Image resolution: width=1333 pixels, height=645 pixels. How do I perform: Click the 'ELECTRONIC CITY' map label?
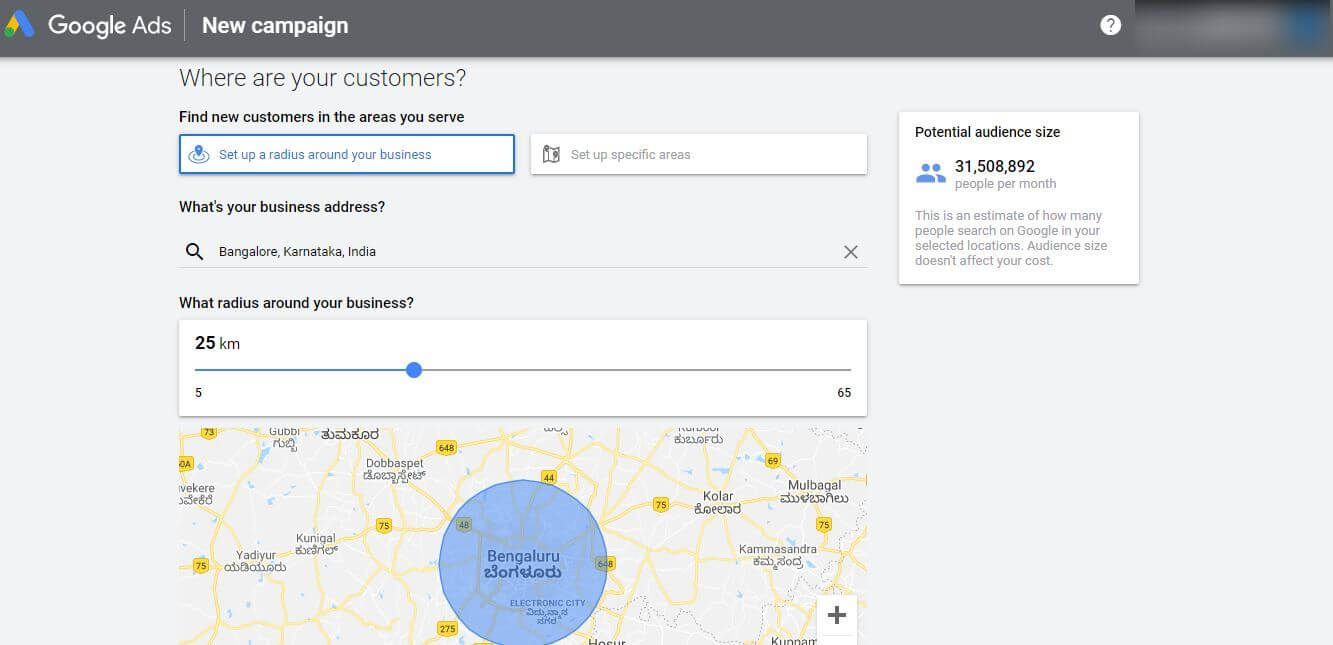(548, 603)
